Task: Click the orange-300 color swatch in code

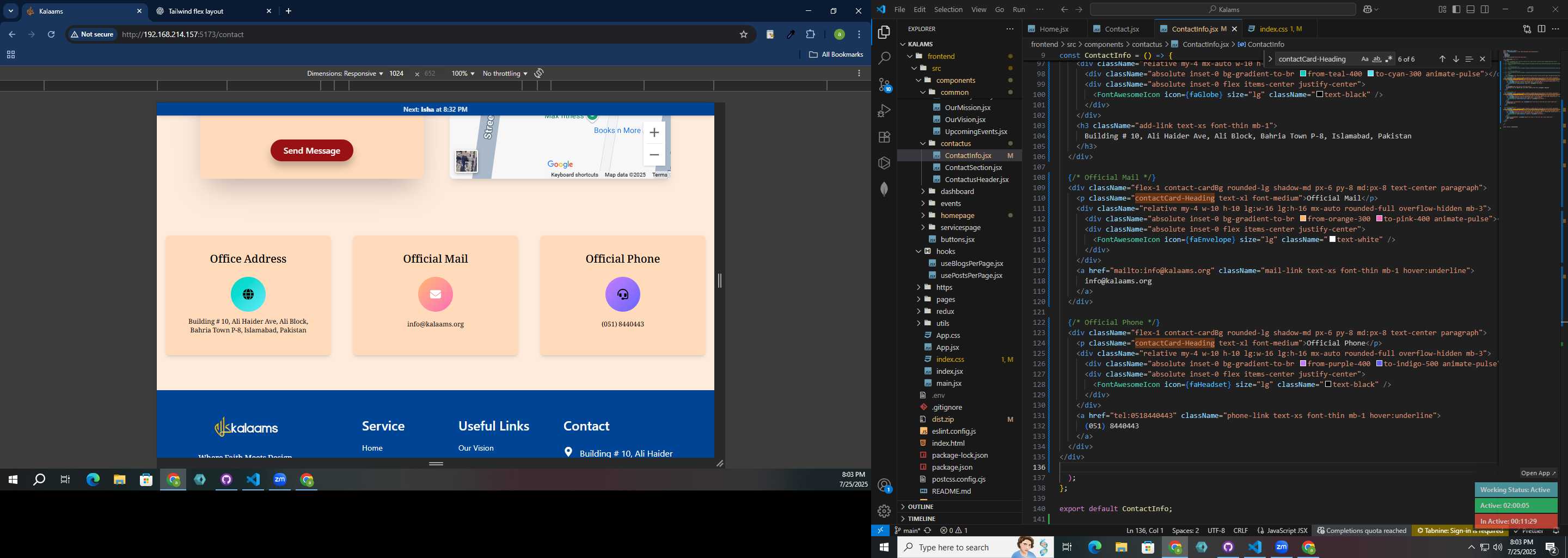Action: pyautogui.click(x=1303, y=219)
